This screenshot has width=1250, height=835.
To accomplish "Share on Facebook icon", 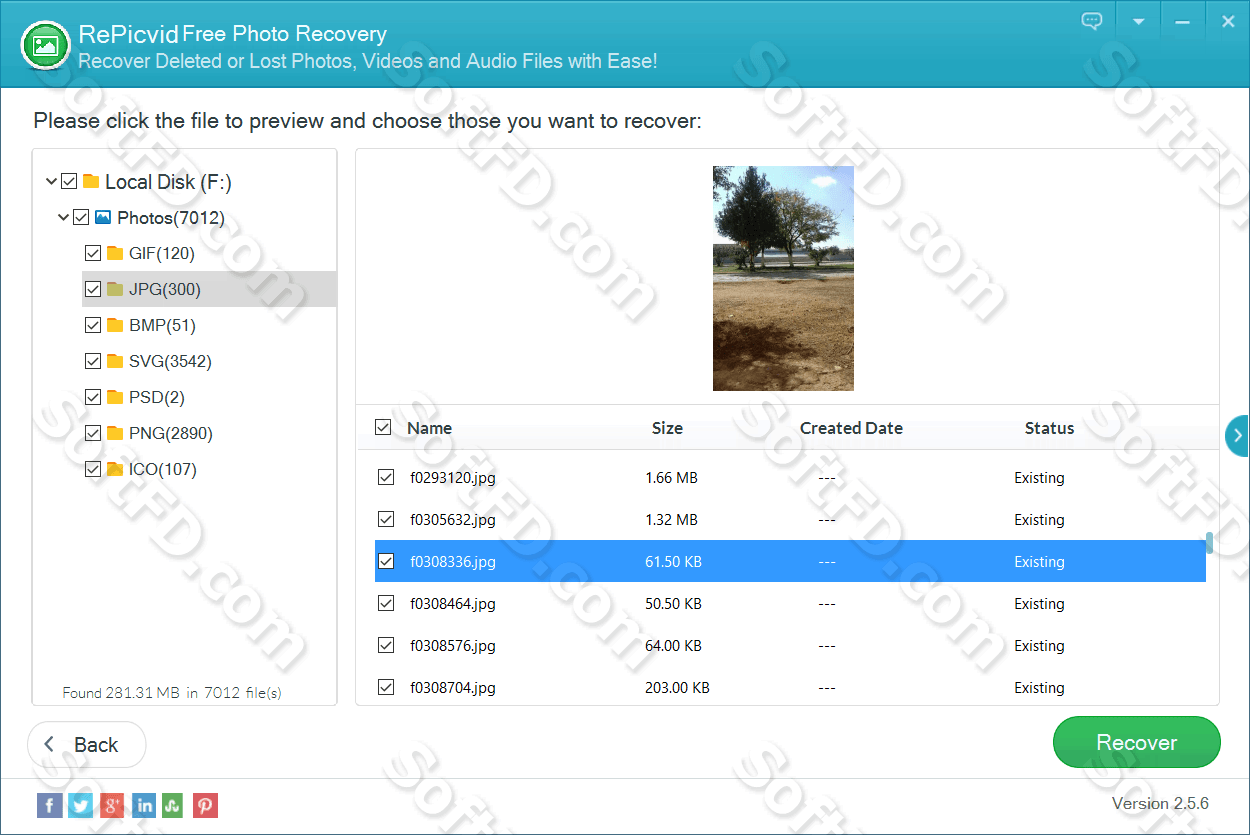I will tap(49, 805).
